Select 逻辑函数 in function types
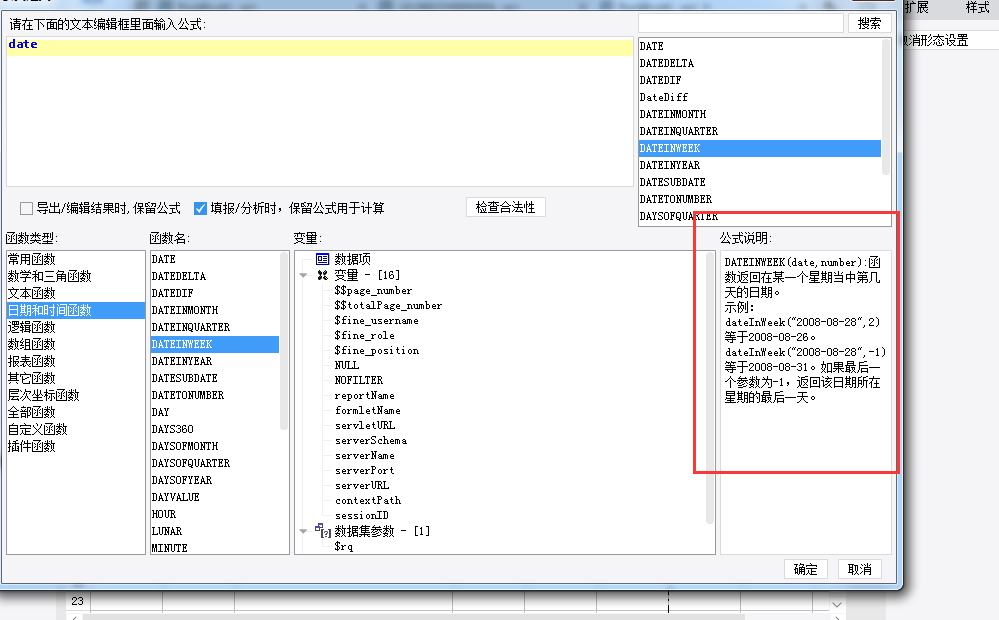 32,327
